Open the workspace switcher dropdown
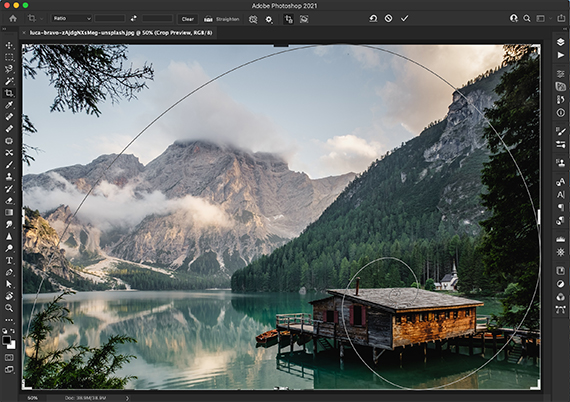Image resolution: width=570 pixels, height=402 pixels. [x=544, y=18]
